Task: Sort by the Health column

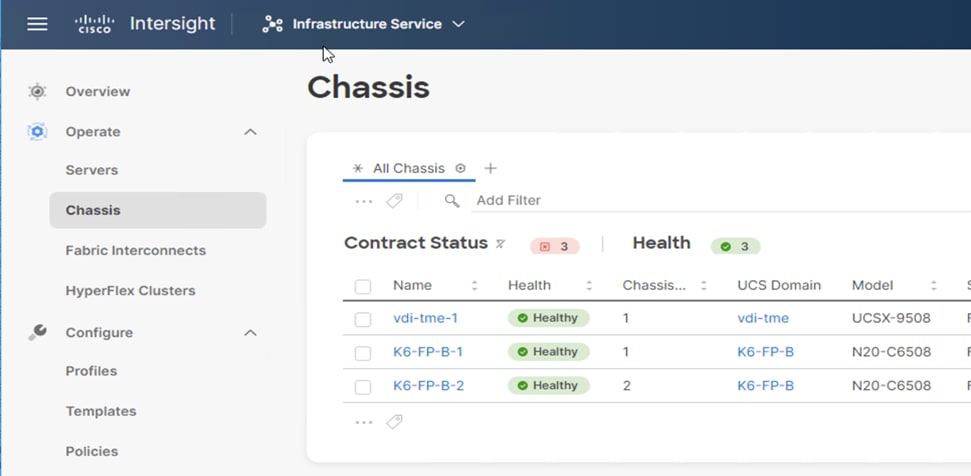Action: point(589,285)
